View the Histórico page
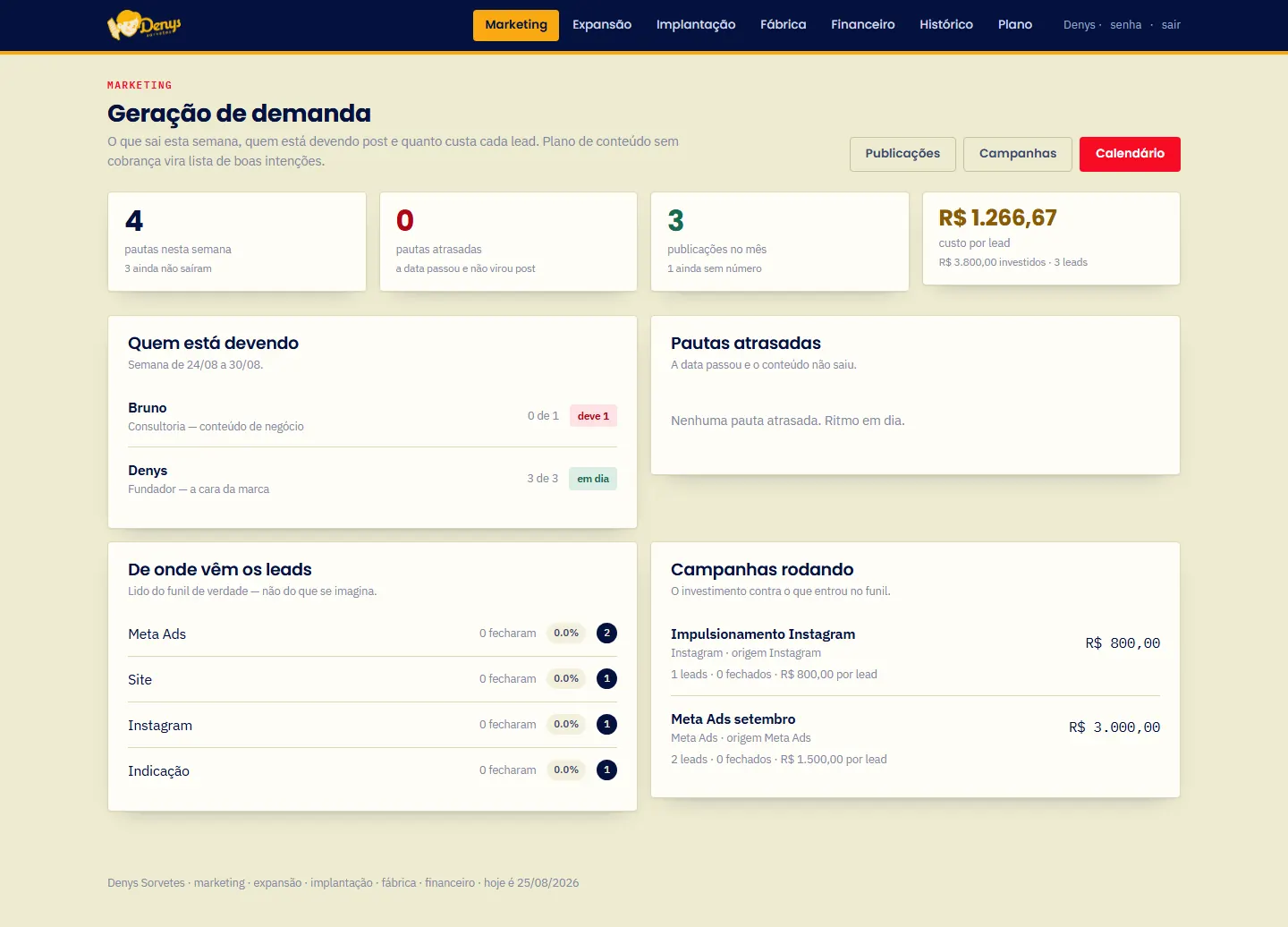 946,25
